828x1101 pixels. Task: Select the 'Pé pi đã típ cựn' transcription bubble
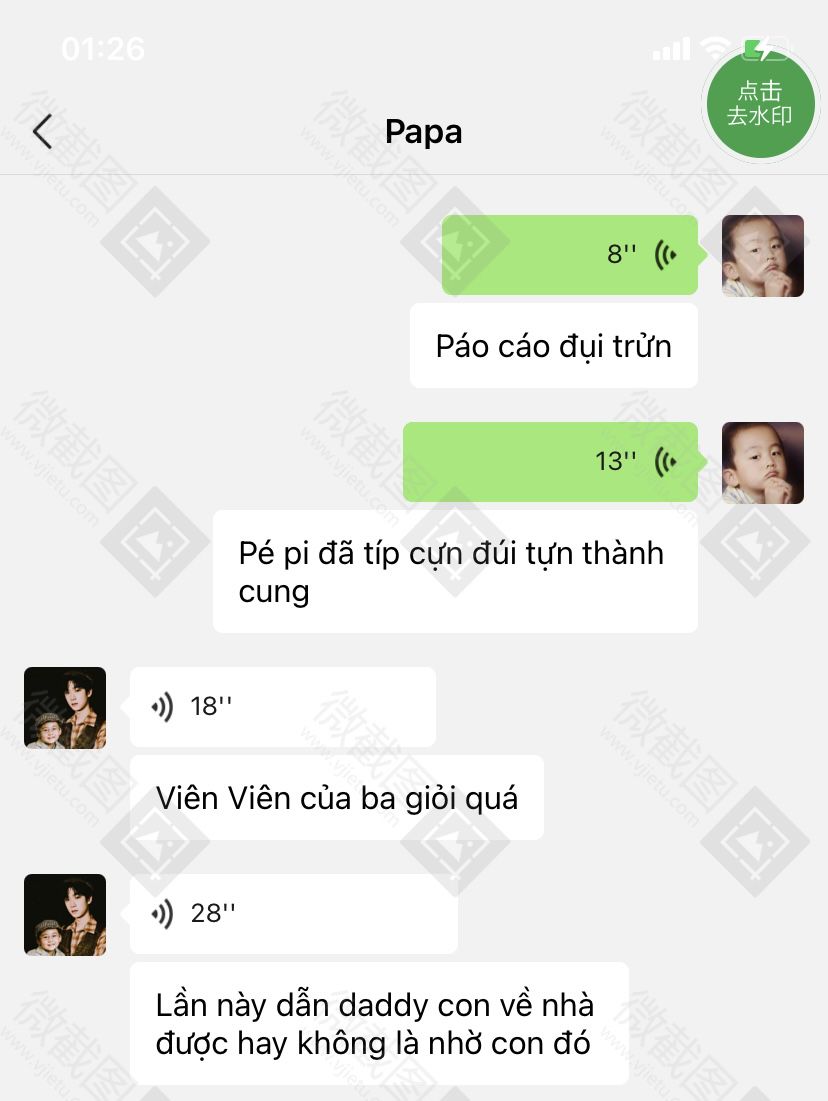coord(456,572)
